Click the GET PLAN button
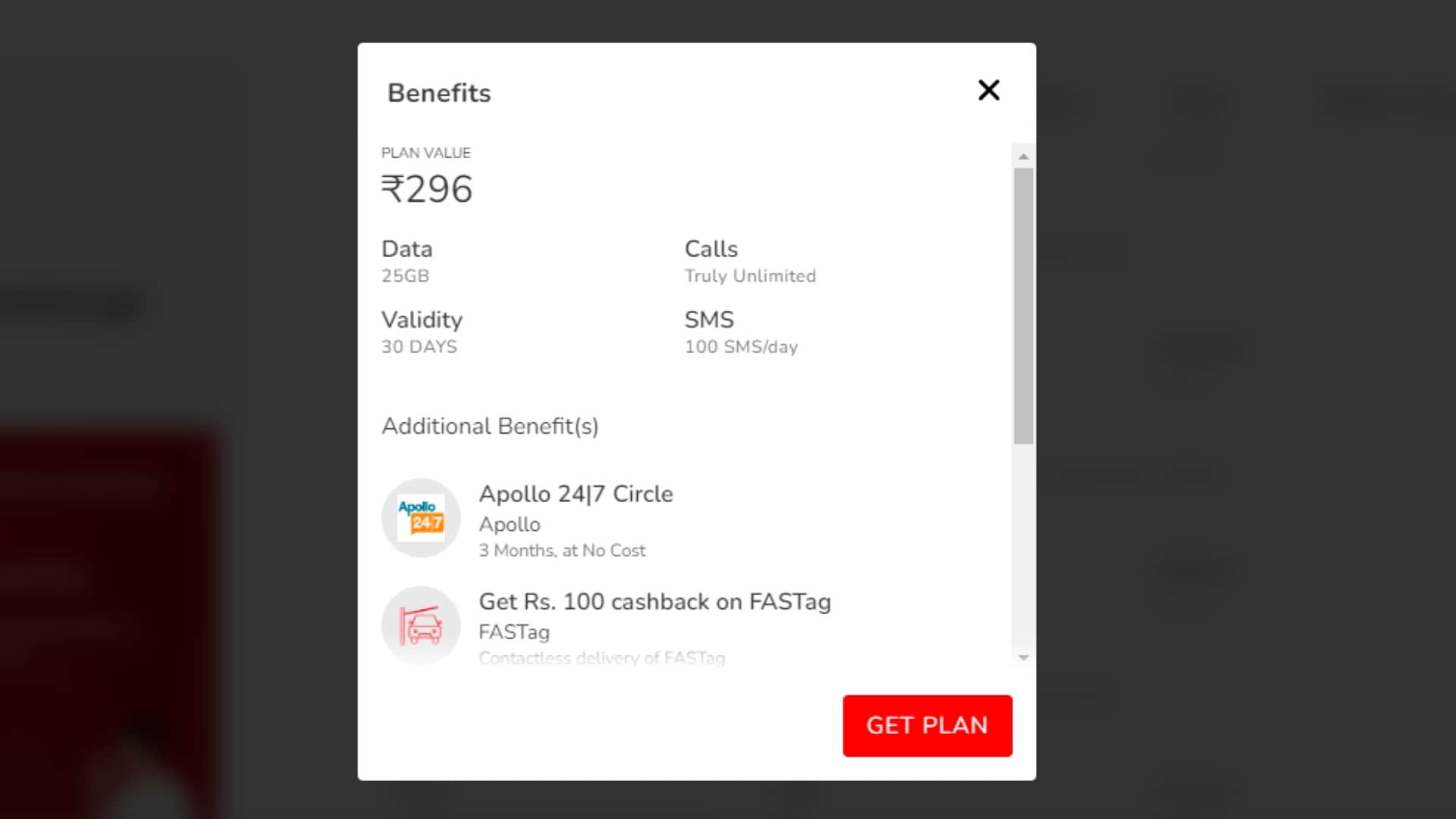 [927, 726]
